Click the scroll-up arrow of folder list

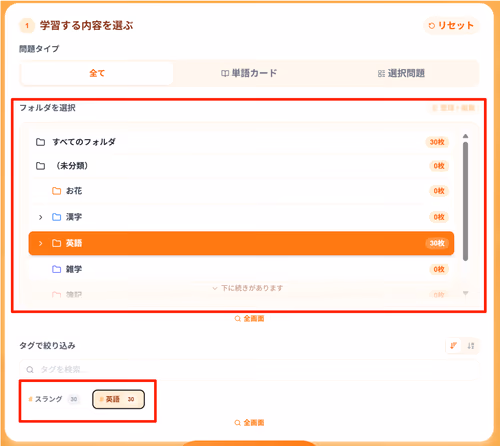click(x=466, y=136)
